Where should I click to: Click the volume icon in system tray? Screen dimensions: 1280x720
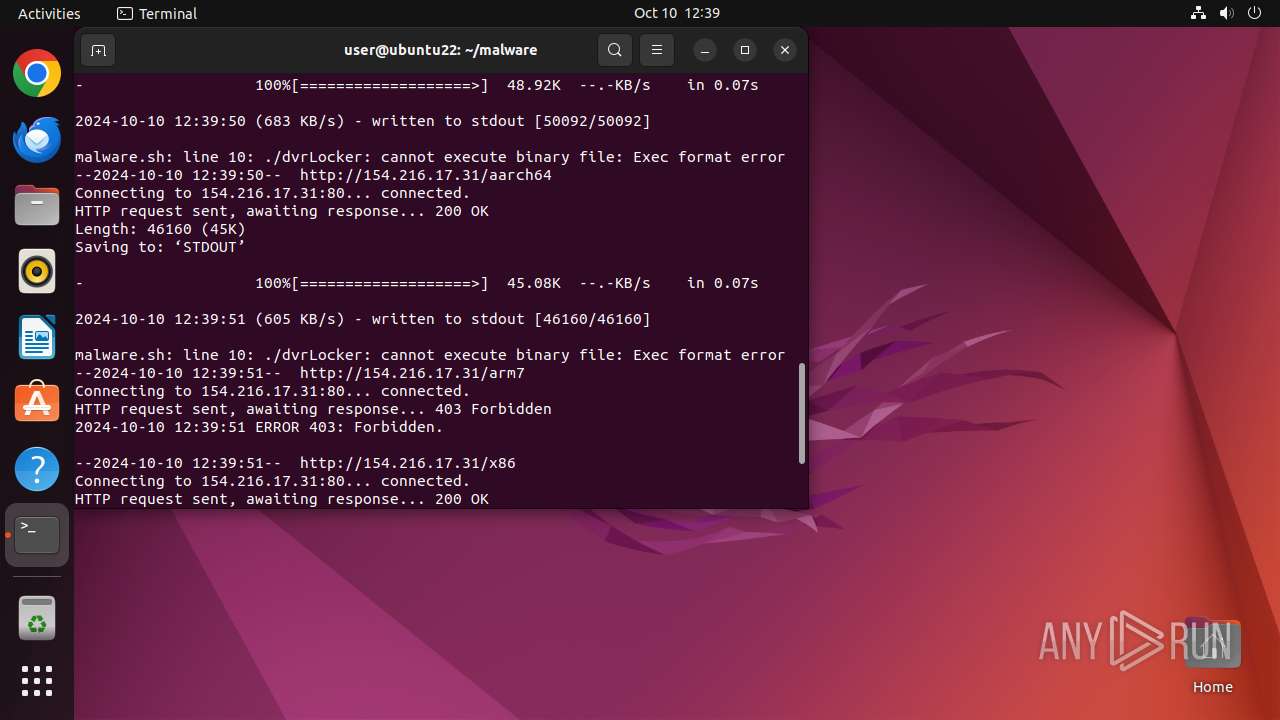click(x=1227, y=13)
